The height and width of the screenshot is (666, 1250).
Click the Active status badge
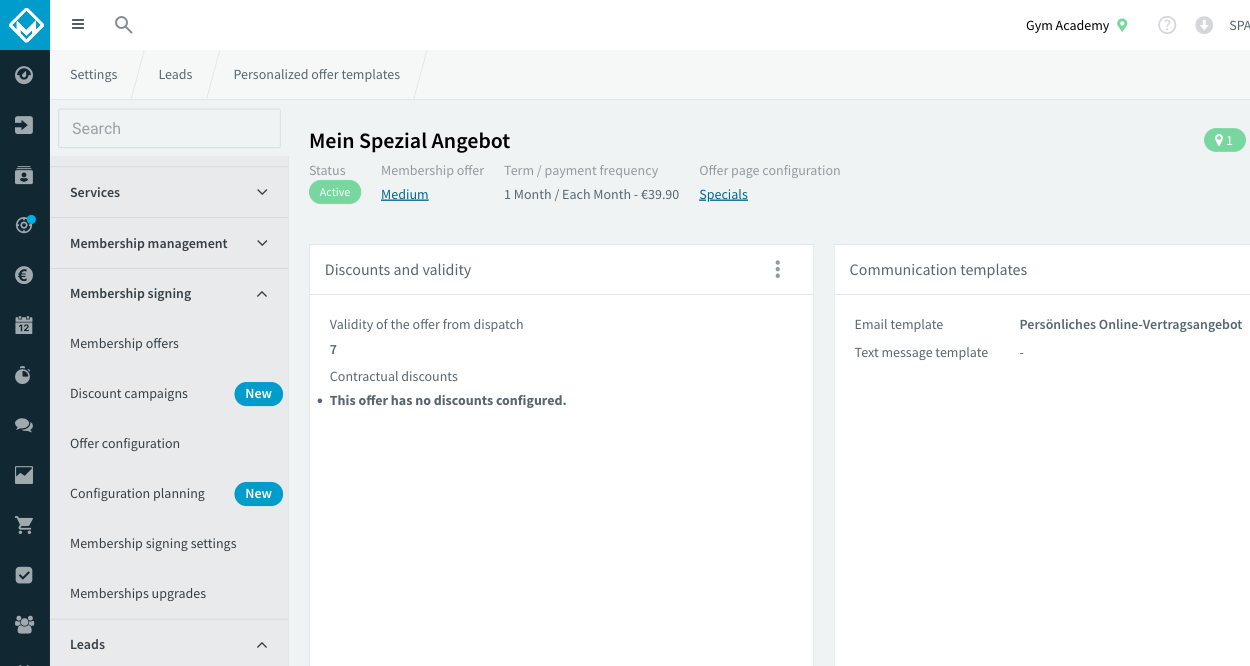(335, 192)
